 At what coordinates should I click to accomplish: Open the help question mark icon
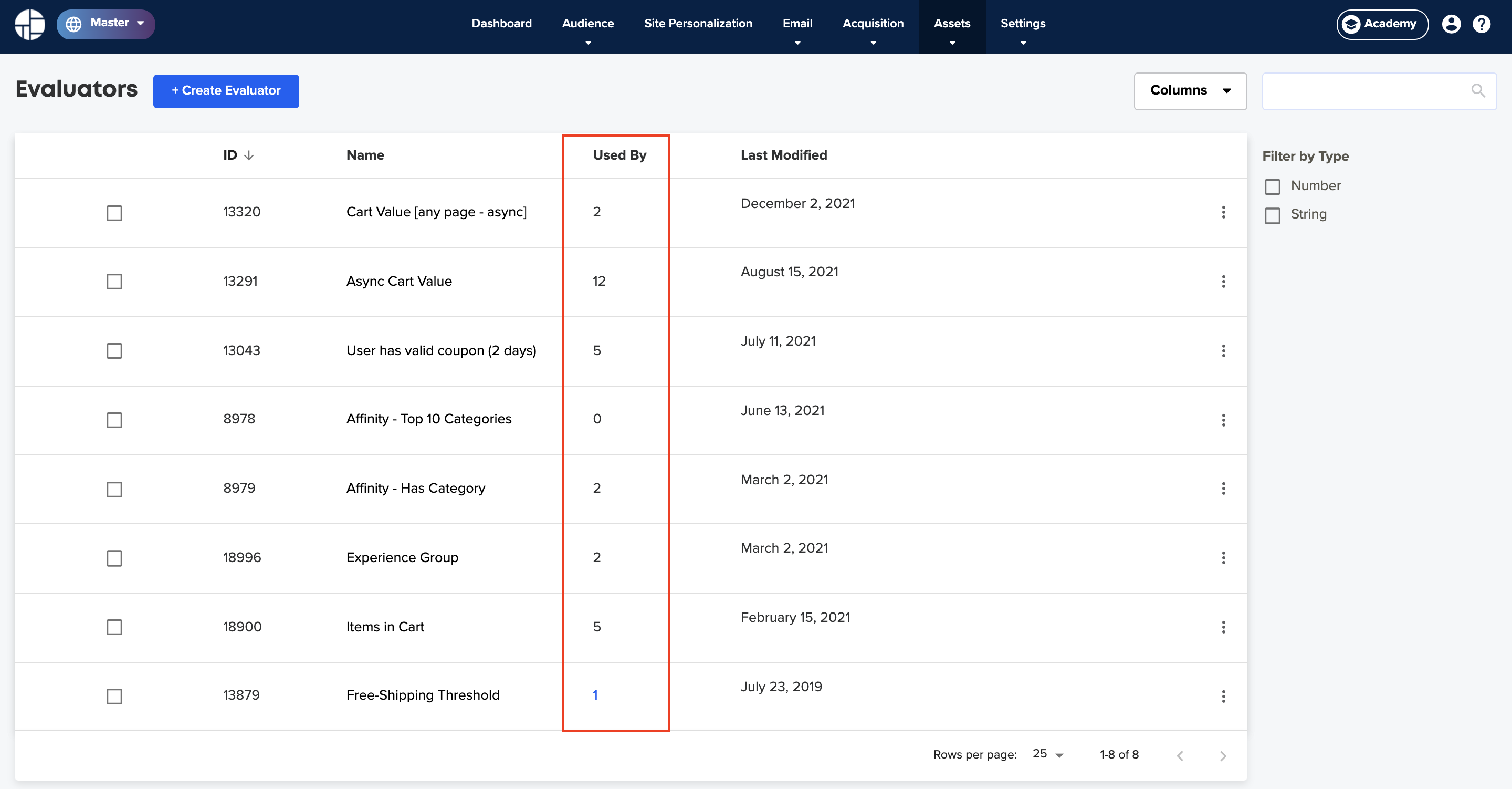1482,24
